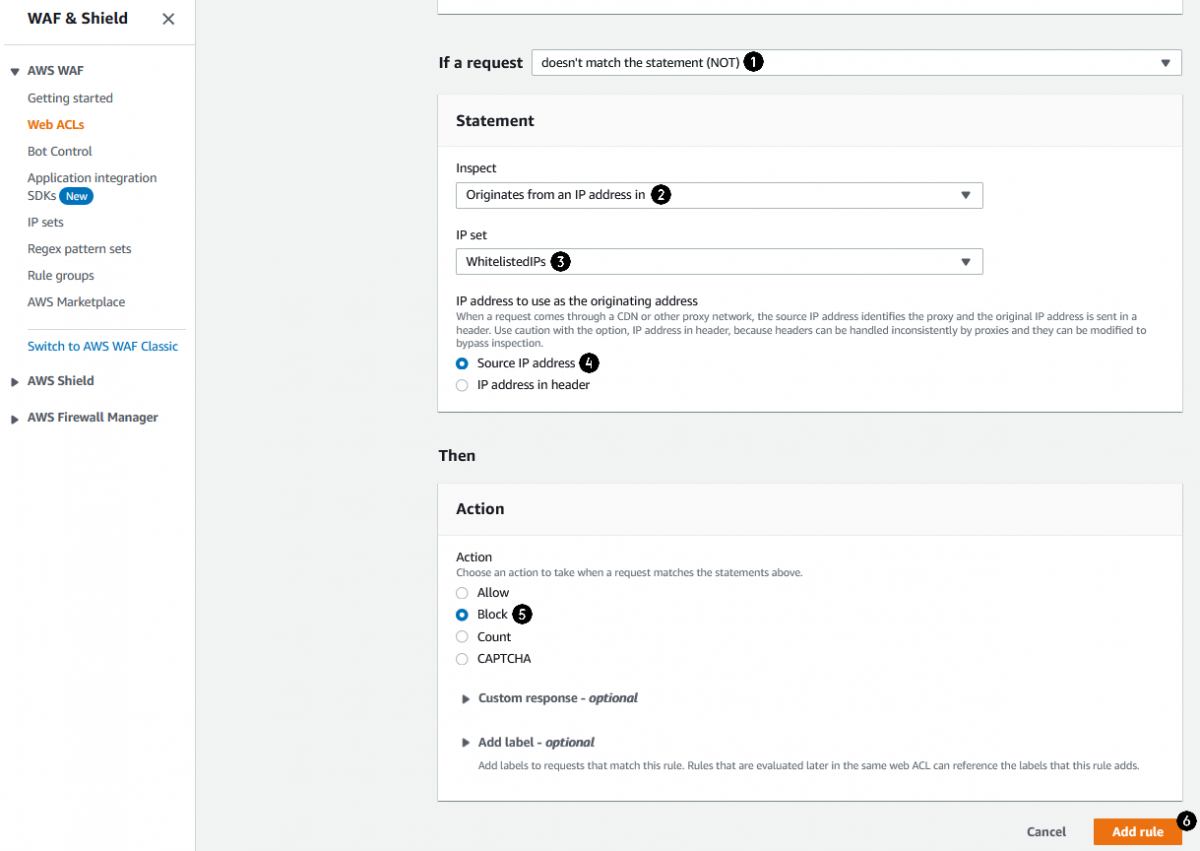The height and width of the screenshot is (851, 1200).
Task: Click the Add rule button
Action: tap(1137, 832)
